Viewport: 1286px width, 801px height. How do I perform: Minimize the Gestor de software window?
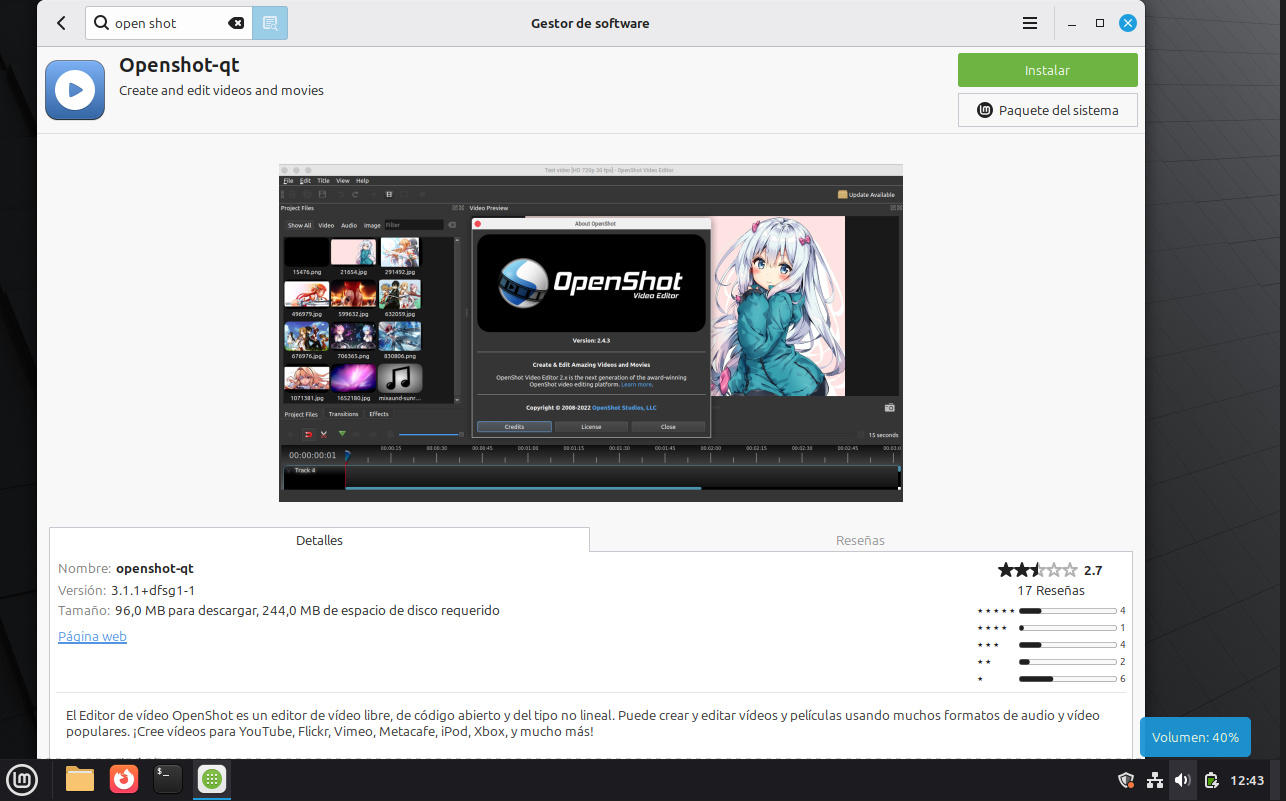(x=1071, y=23)
